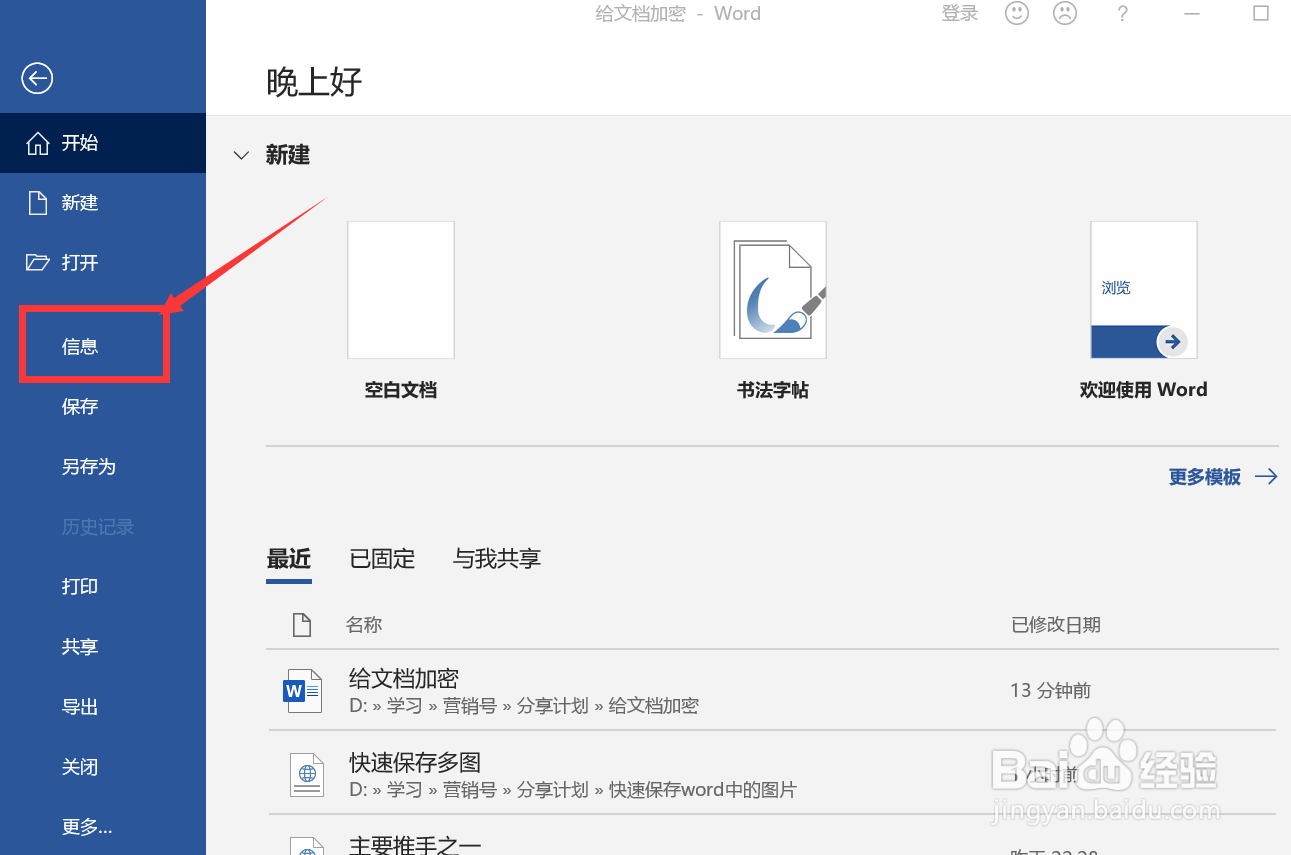The width and height of the screenshot is (1291, 855).
Task: Click the path under 快速保存多图
Action: [x=573, y=790]
